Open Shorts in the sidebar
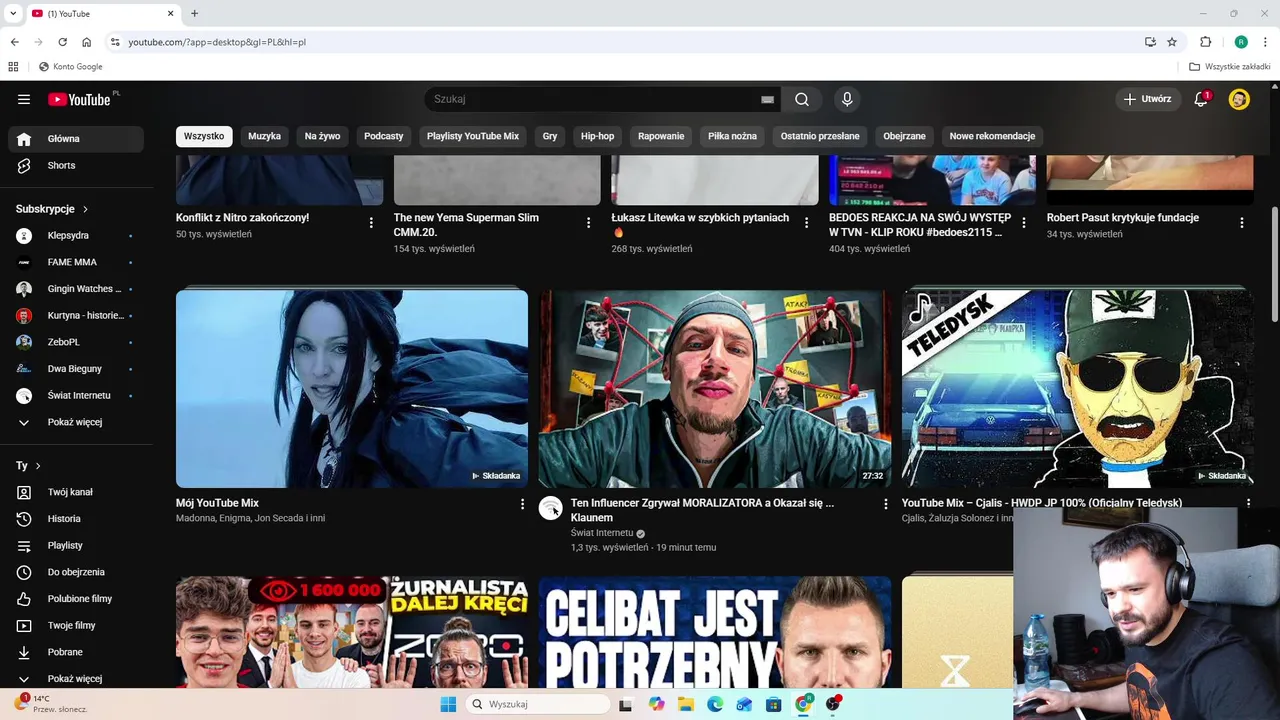This screenshot has width=1280, height=720. (76, 165)
